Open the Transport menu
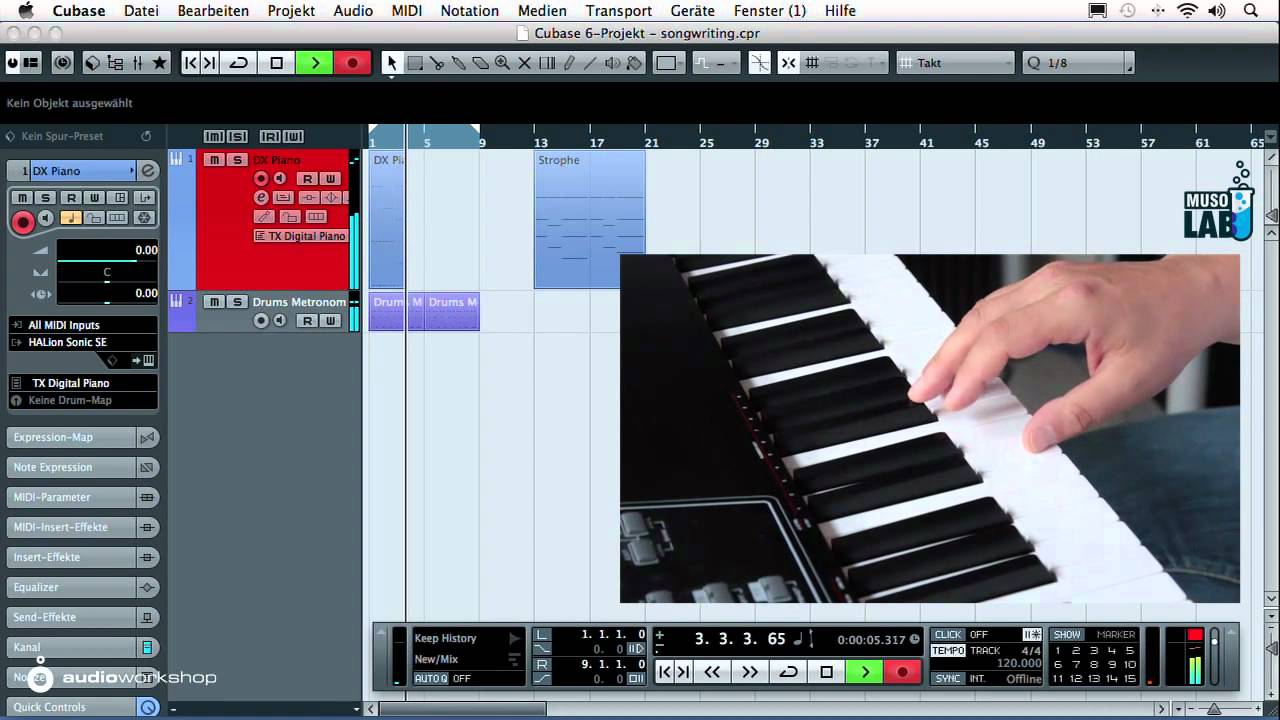The height and width of the screenshot is (720, 1280). pos(619,11)
